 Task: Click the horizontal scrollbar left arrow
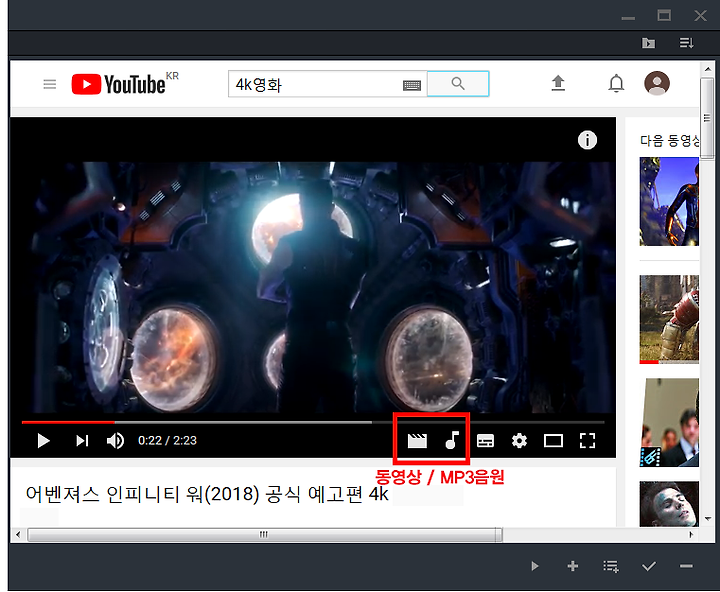click(18, 535)
